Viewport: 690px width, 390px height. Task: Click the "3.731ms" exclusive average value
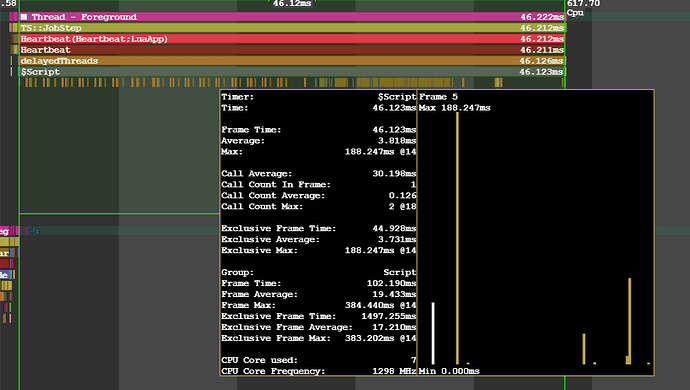click(396, 239)
